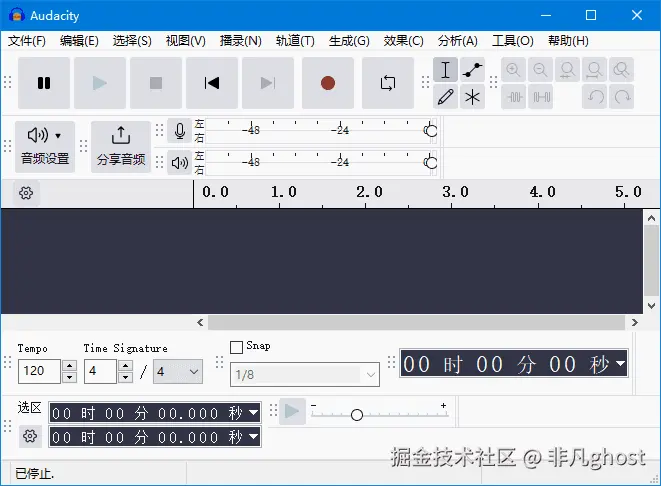Select the pencil Draw tool

pyautogui.click(x=445, y=97)
